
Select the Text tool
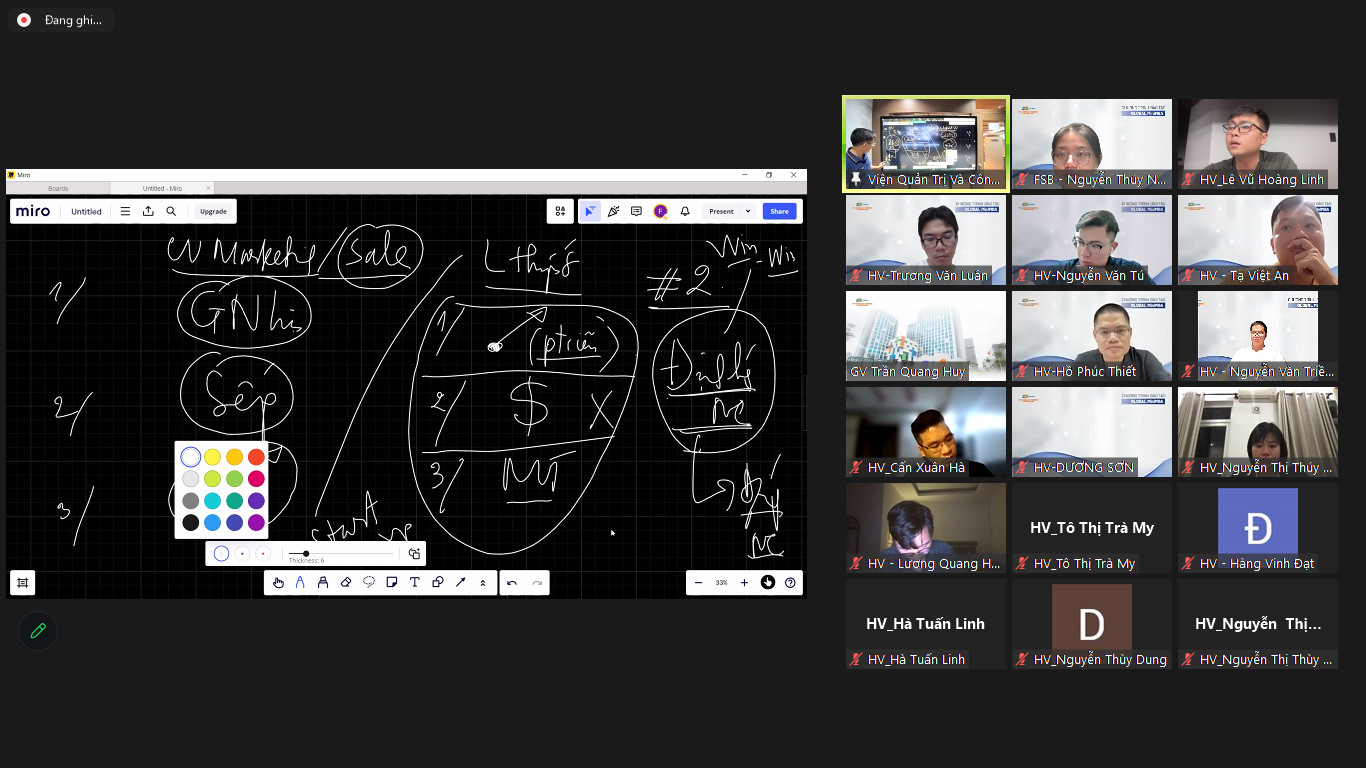[414, 582]
